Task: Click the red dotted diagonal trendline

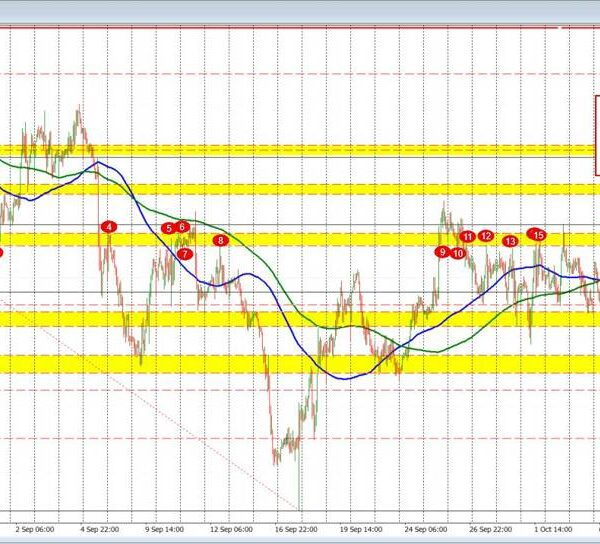Action: [x=200, y=420]
